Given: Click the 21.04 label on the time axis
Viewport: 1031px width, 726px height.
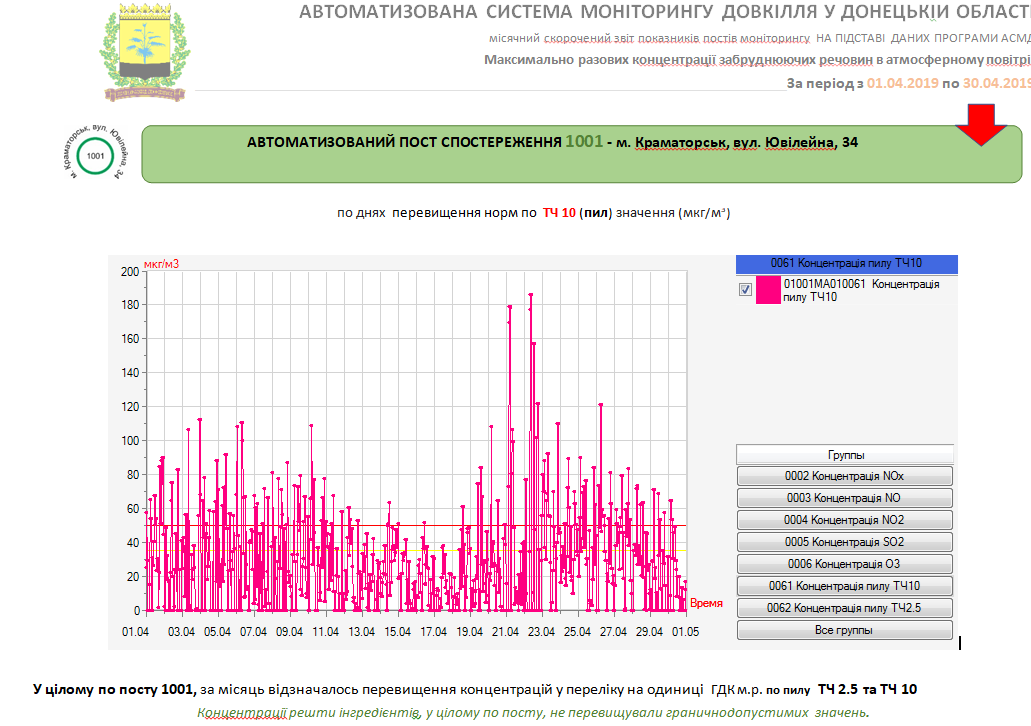Looking at the screenshot, I should (x=505, y=632).
